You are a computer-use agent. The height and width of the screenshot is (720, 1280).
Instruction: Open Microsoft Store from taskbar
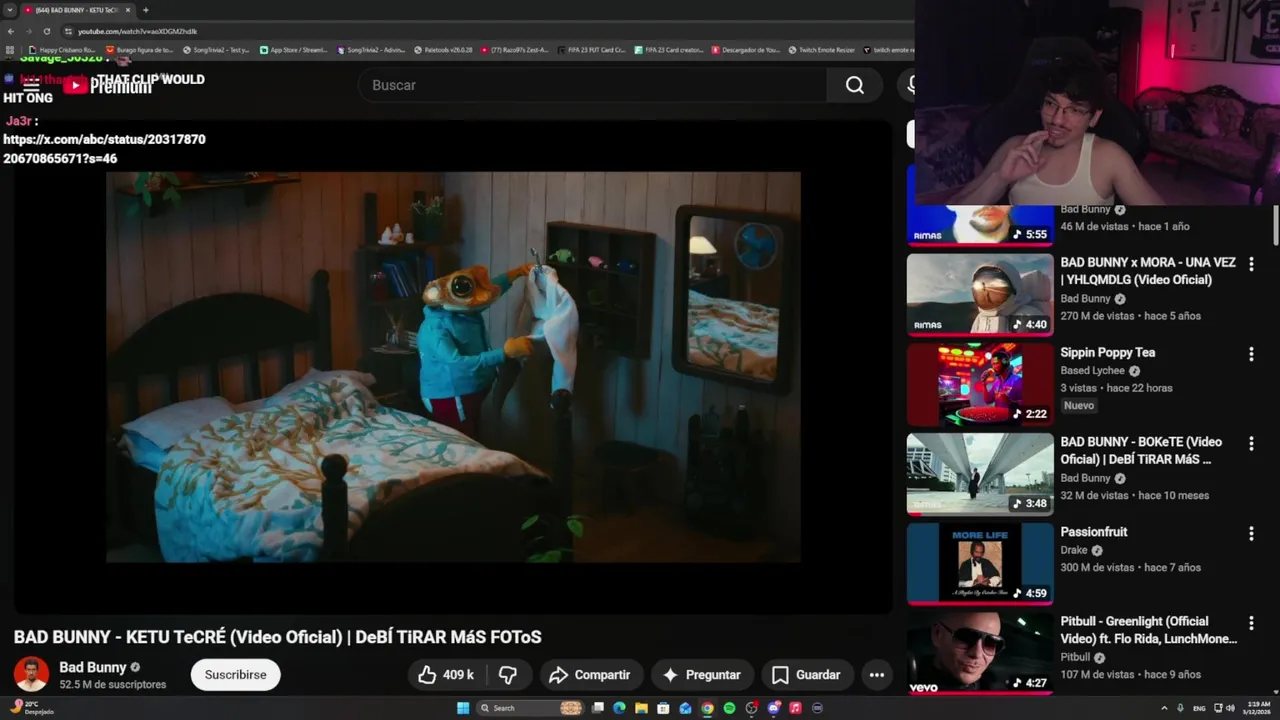[x=663, y=708]
